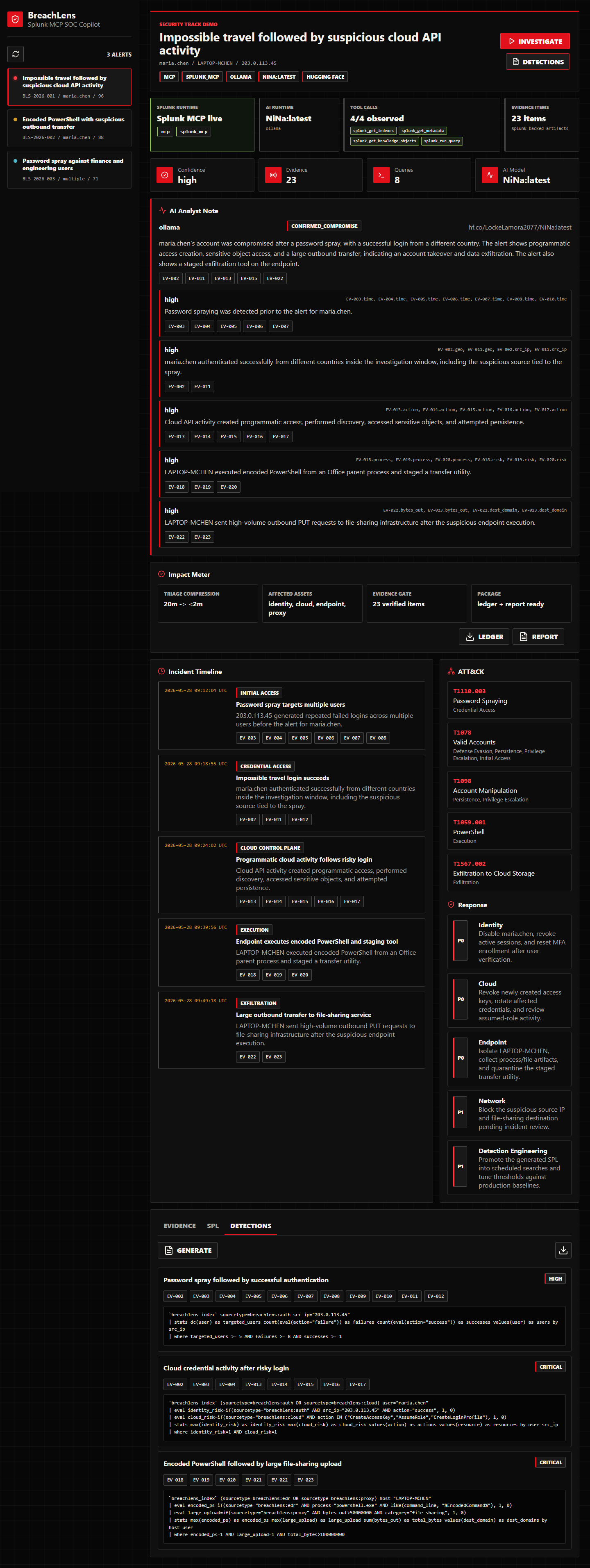The width and height of the screenshot is (590, 1568).
Task: Click HIGH severity badge on password spray detection
Action: pos(555,1279)
